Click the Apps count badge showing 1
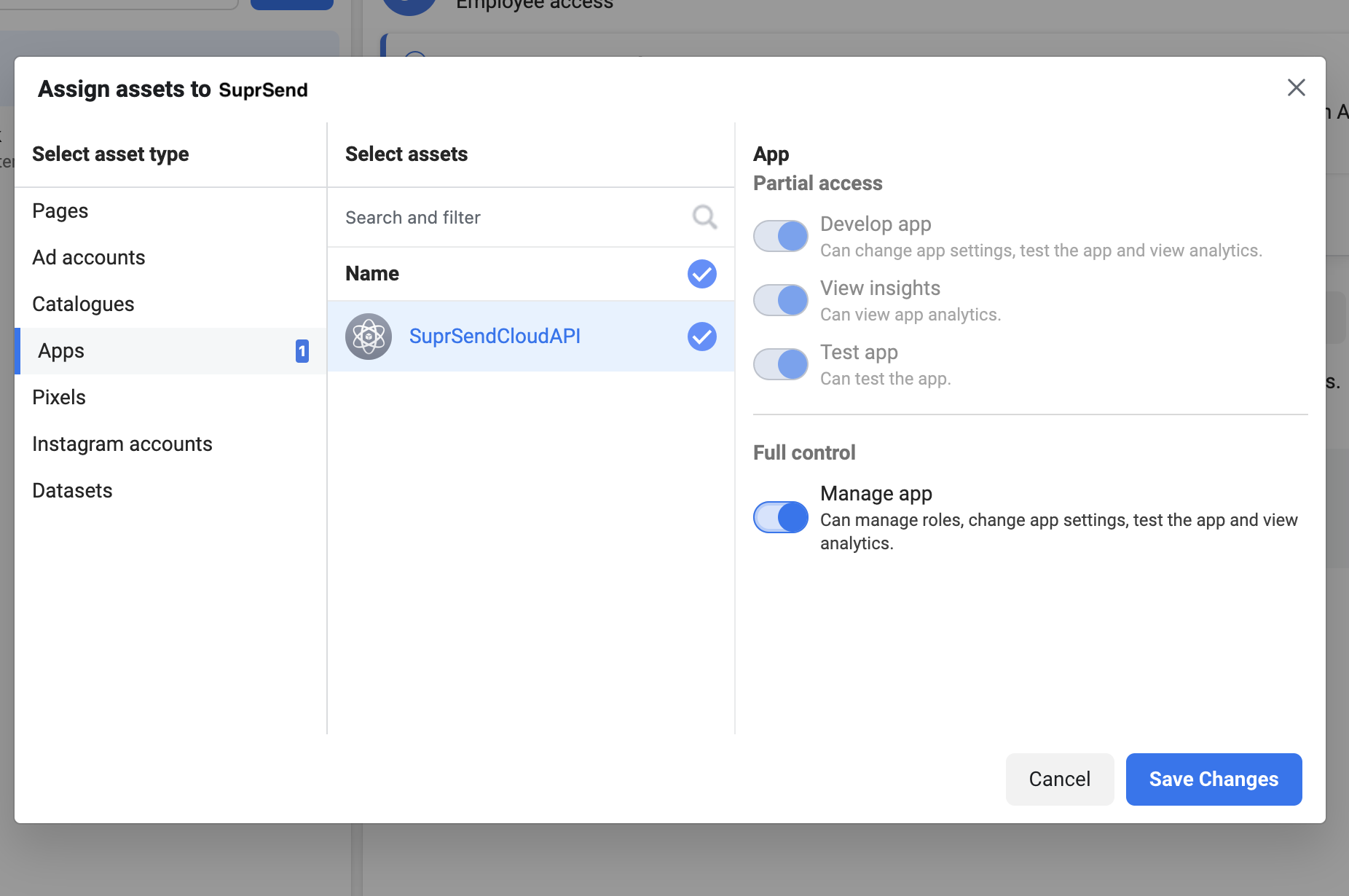 pos(302,351)
